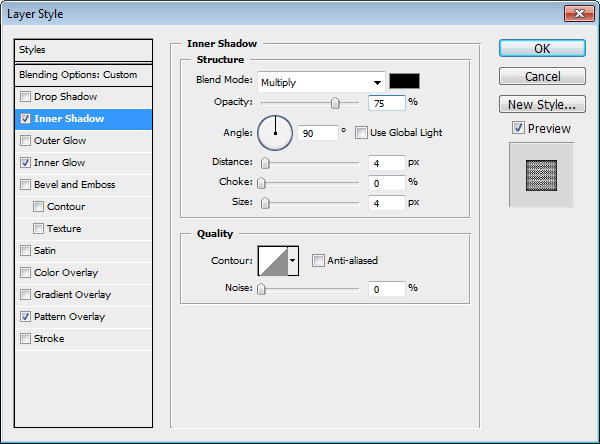Click the Opacity slider handle
Viewport: 600px width, 444px height.
click(335, 103)
